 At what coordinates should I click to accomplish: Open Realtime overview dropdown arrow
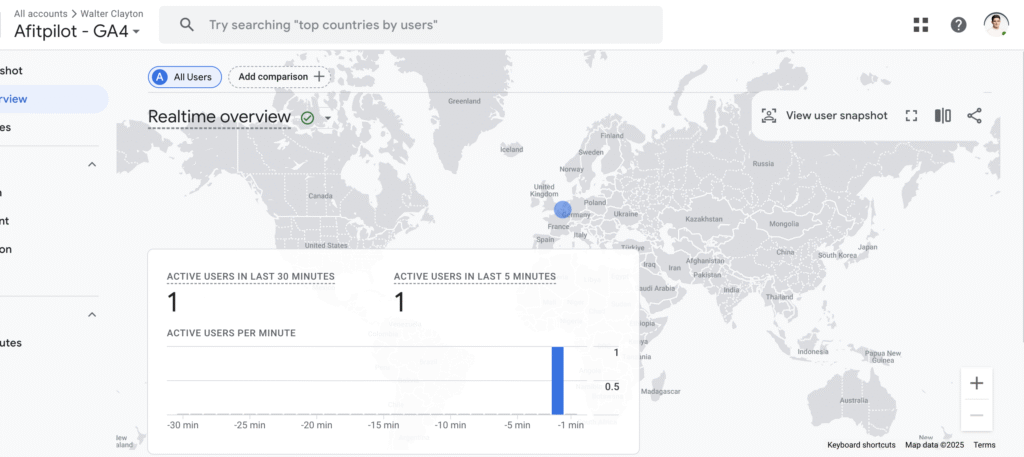327,118
